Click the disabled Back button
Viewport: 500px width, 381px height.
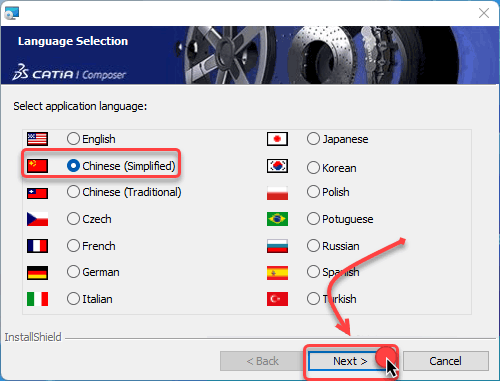[262, 361]
